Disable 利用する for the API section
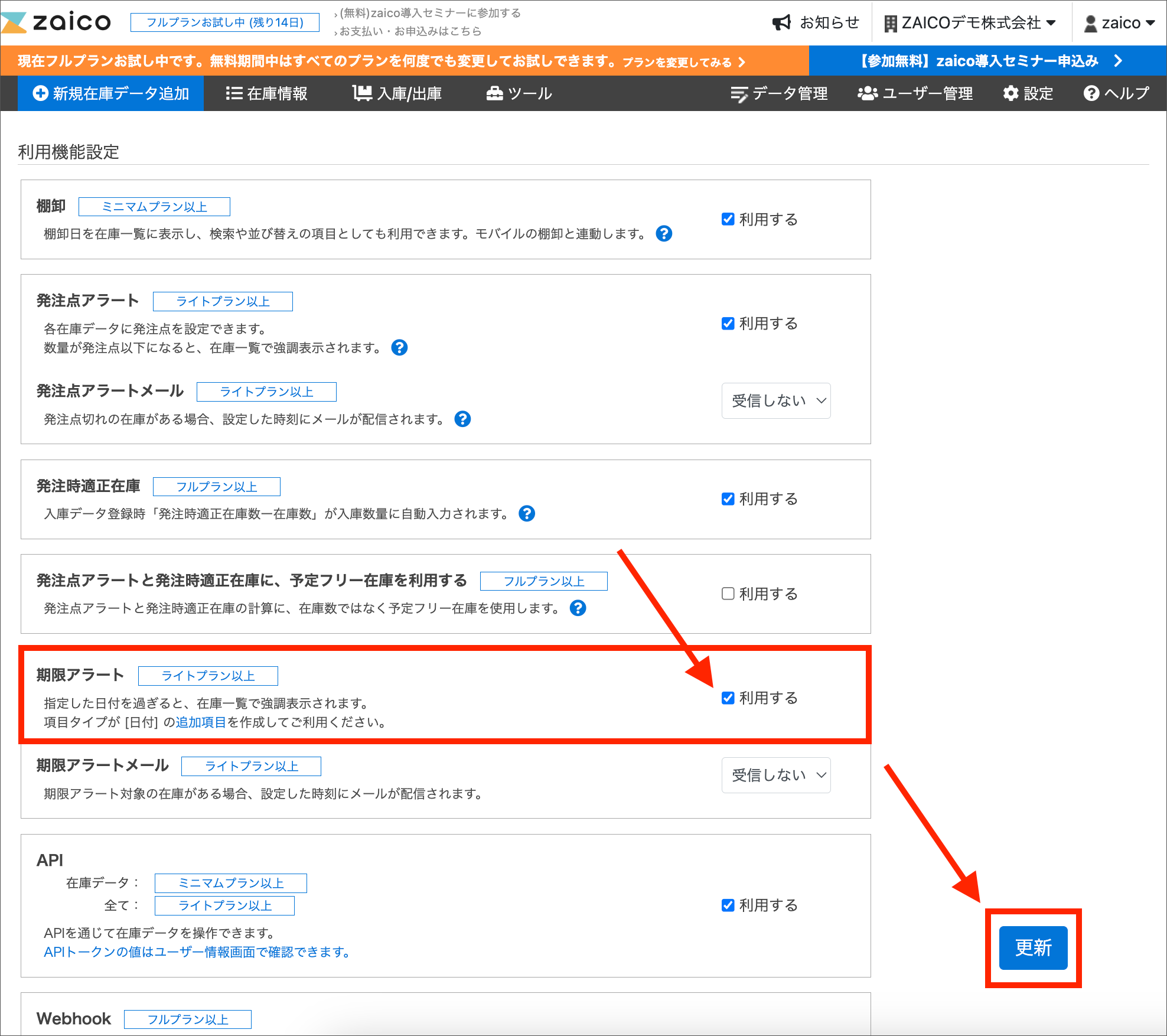The height and width of the screenshot is (1036, 1167). click(728, 904)
